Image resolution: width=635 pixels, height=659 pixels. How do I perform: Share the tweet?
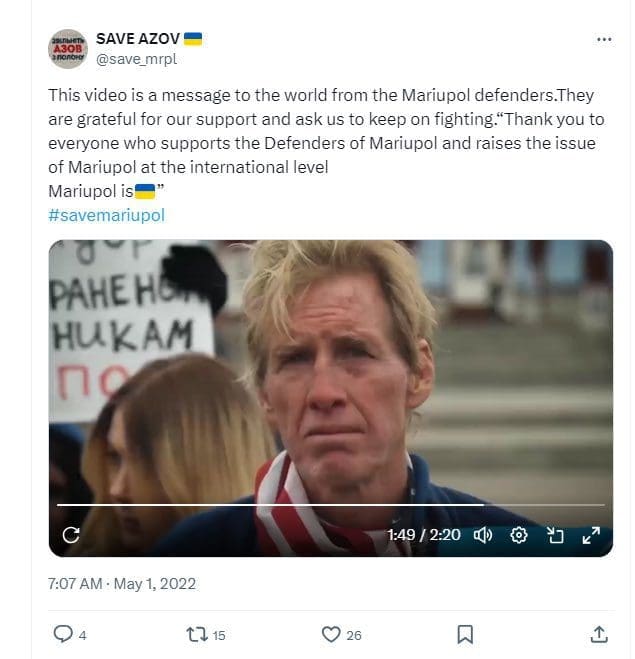(x=599, y=634)
